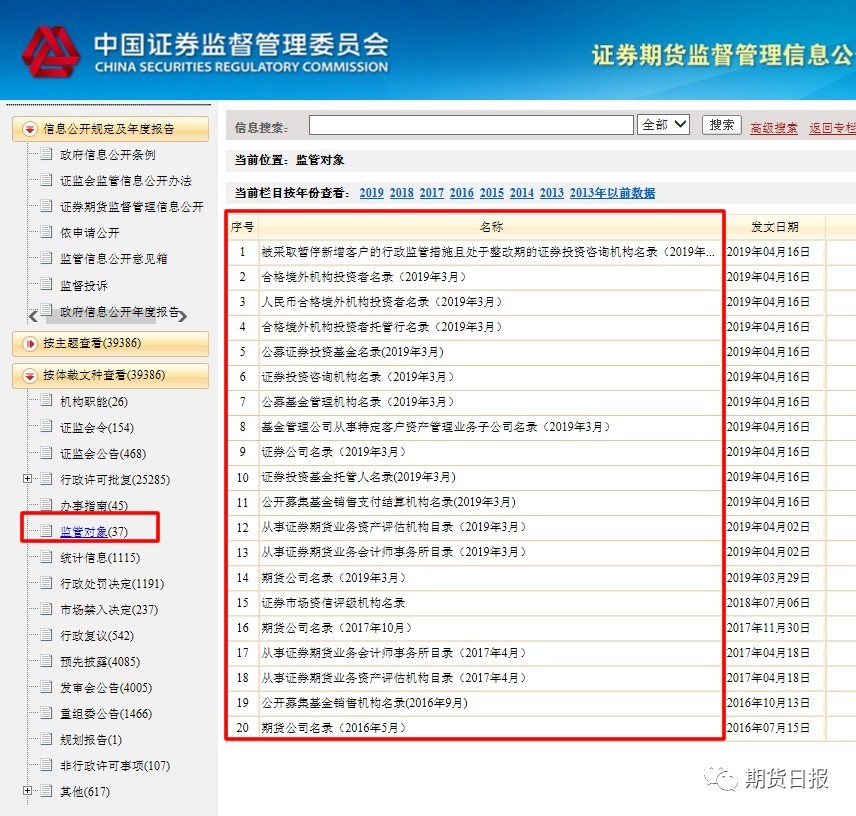Expand the 其他(617) tree node
The width and height of the screenshot is (856, 816).
pyautogui.click(x=27, y=792)
